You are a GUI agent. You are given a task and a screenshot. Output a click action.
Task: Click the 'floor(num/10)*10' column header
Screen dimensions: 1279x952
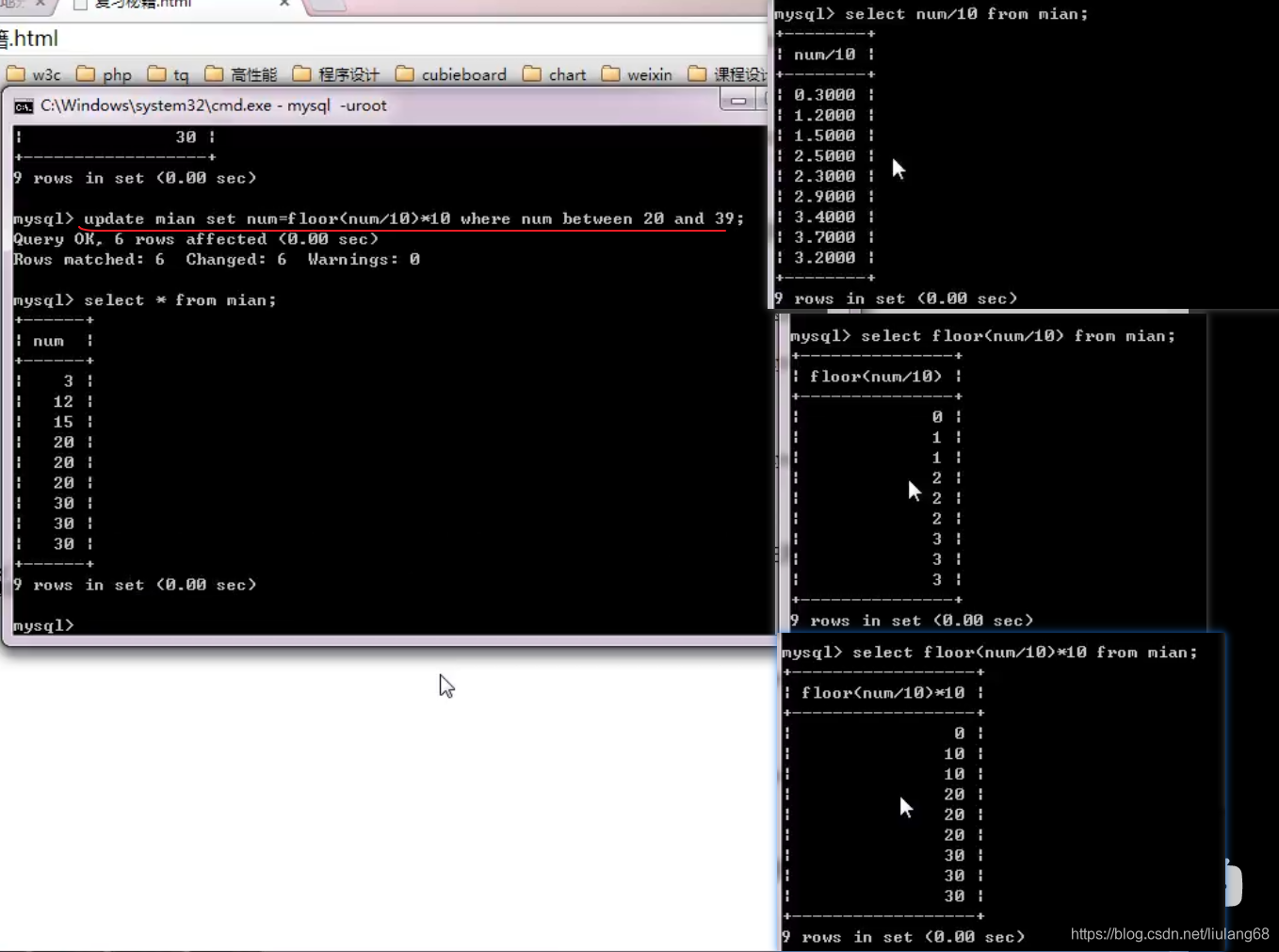(x=883, y=693)
